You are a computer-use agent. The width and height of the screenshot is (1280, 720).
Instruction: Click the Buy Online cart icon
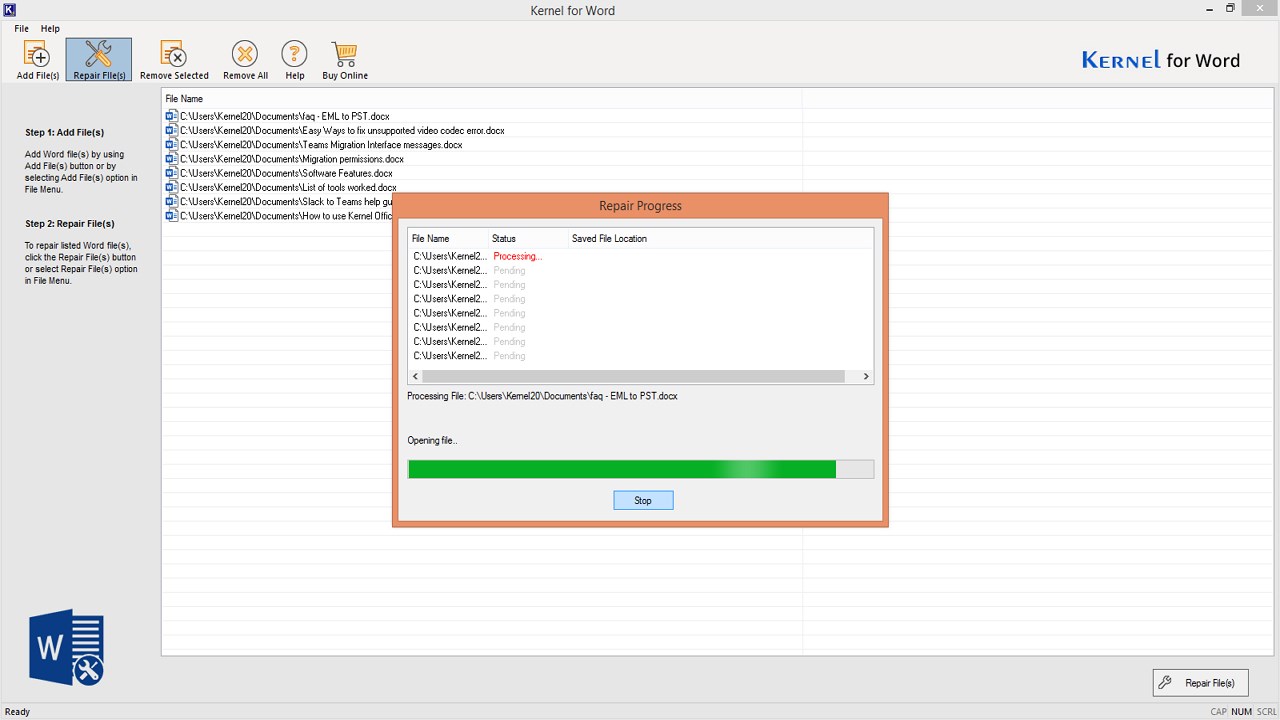(345, 60)
